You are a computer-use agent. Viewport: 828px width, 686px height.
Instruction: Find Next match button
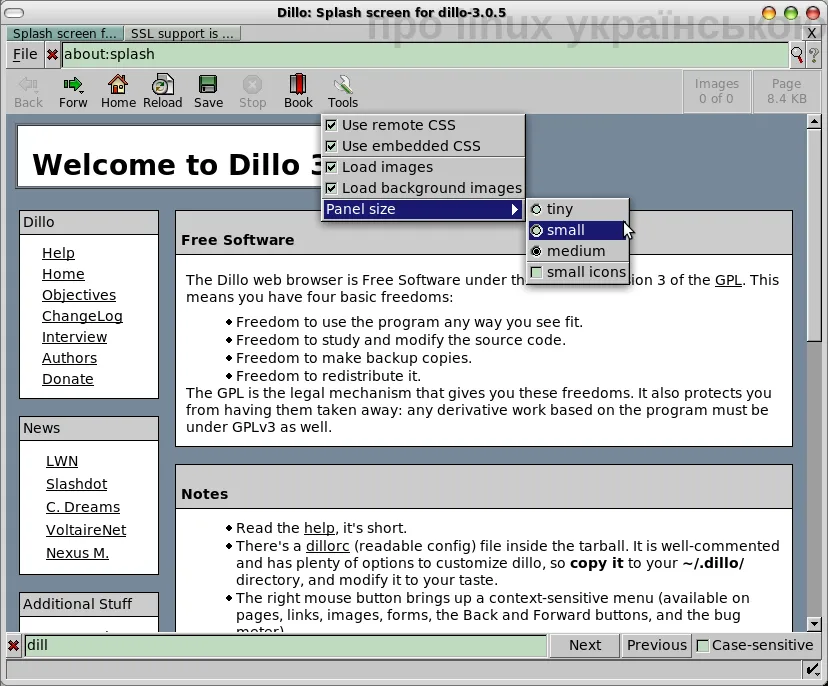585,645
